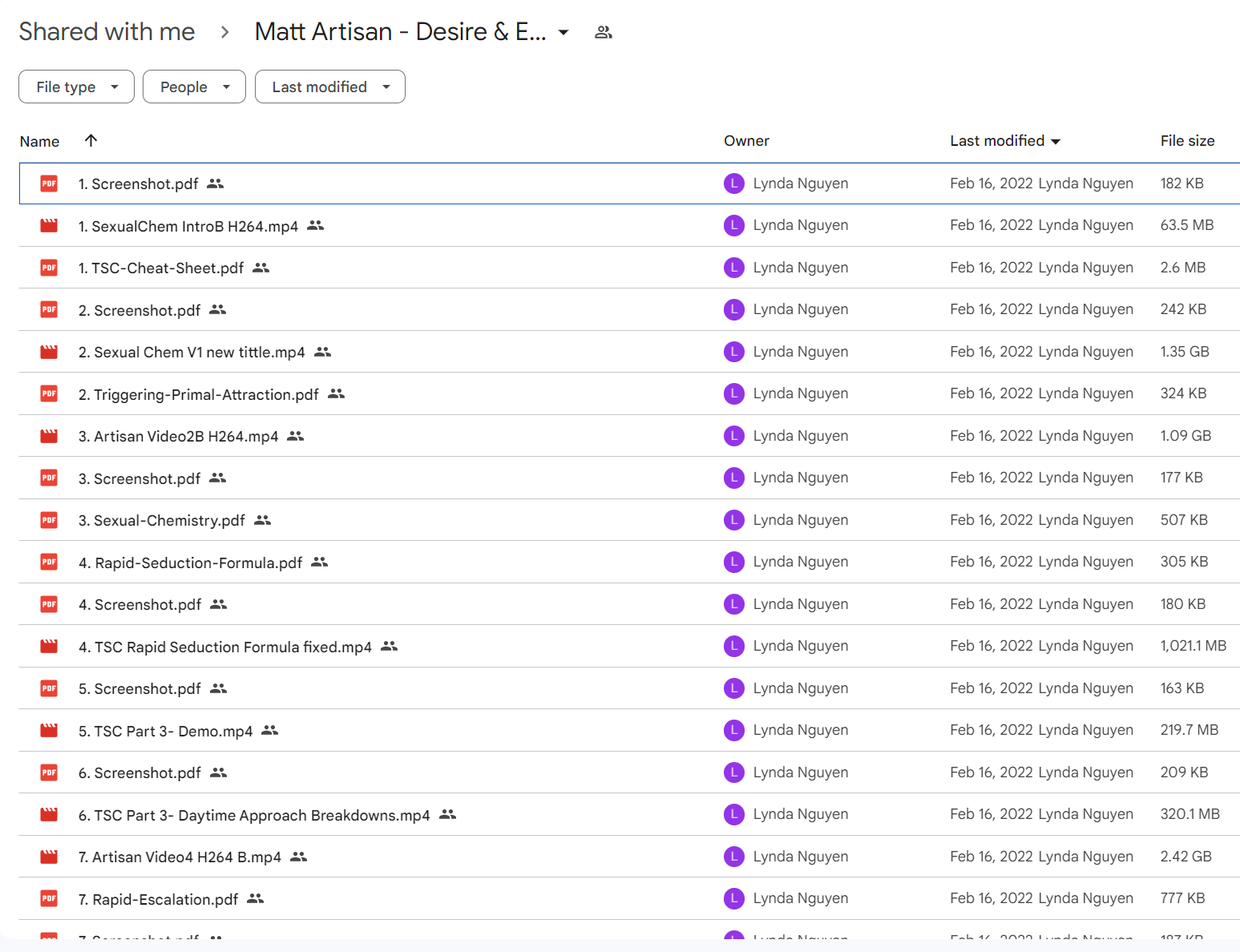Click video icon of 1. SexualChem IntroB H264.mp4
This screenshot has width=1240, height=952.
(x=49, y=226)
